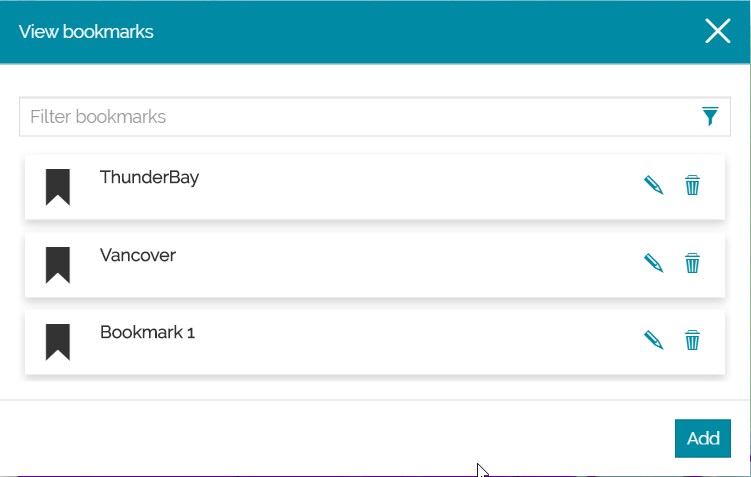Click the View bookmarks title text

(x=86, y=32)
